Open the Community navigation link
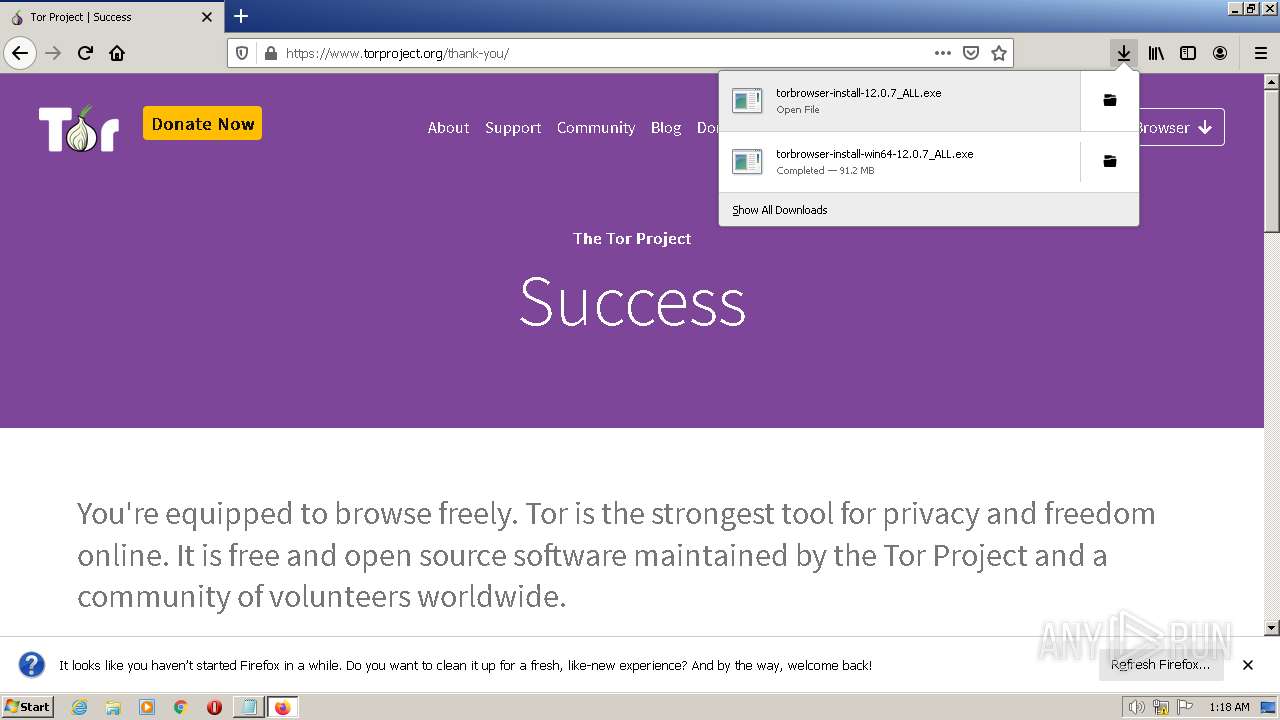Screen dimensions: 1280x720 [x=596, y=128]
